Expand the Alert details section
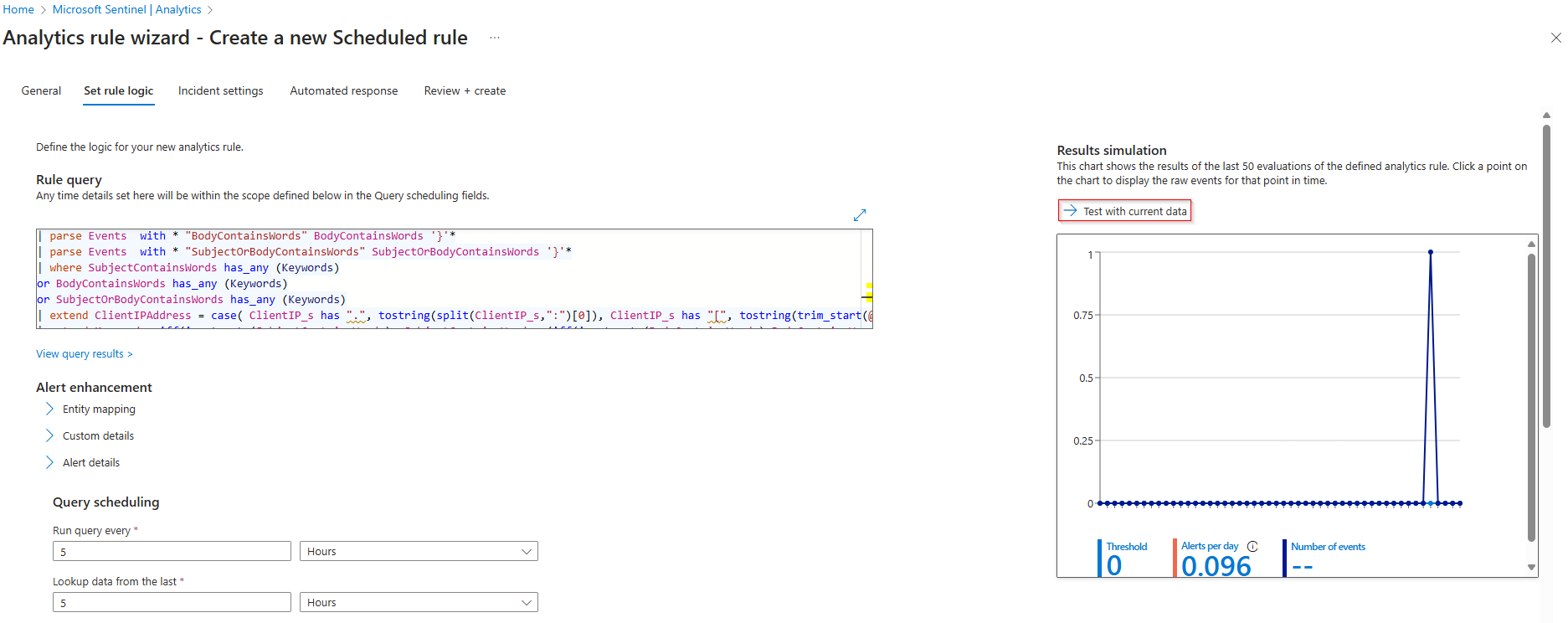Screen dimensions: 1568x623 click(x=49, y=463)
